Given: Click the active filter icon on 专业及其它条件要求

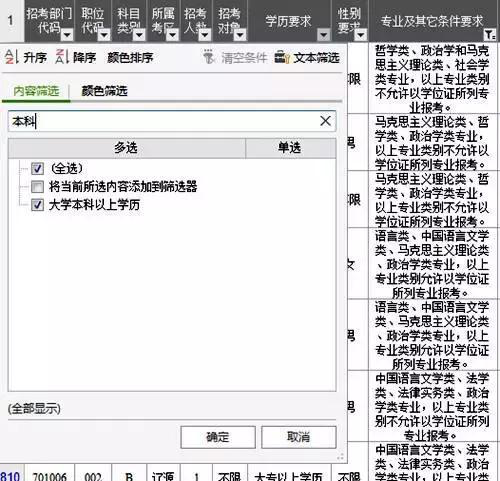Looking at the screenshot, I should [x=489, y=35].
